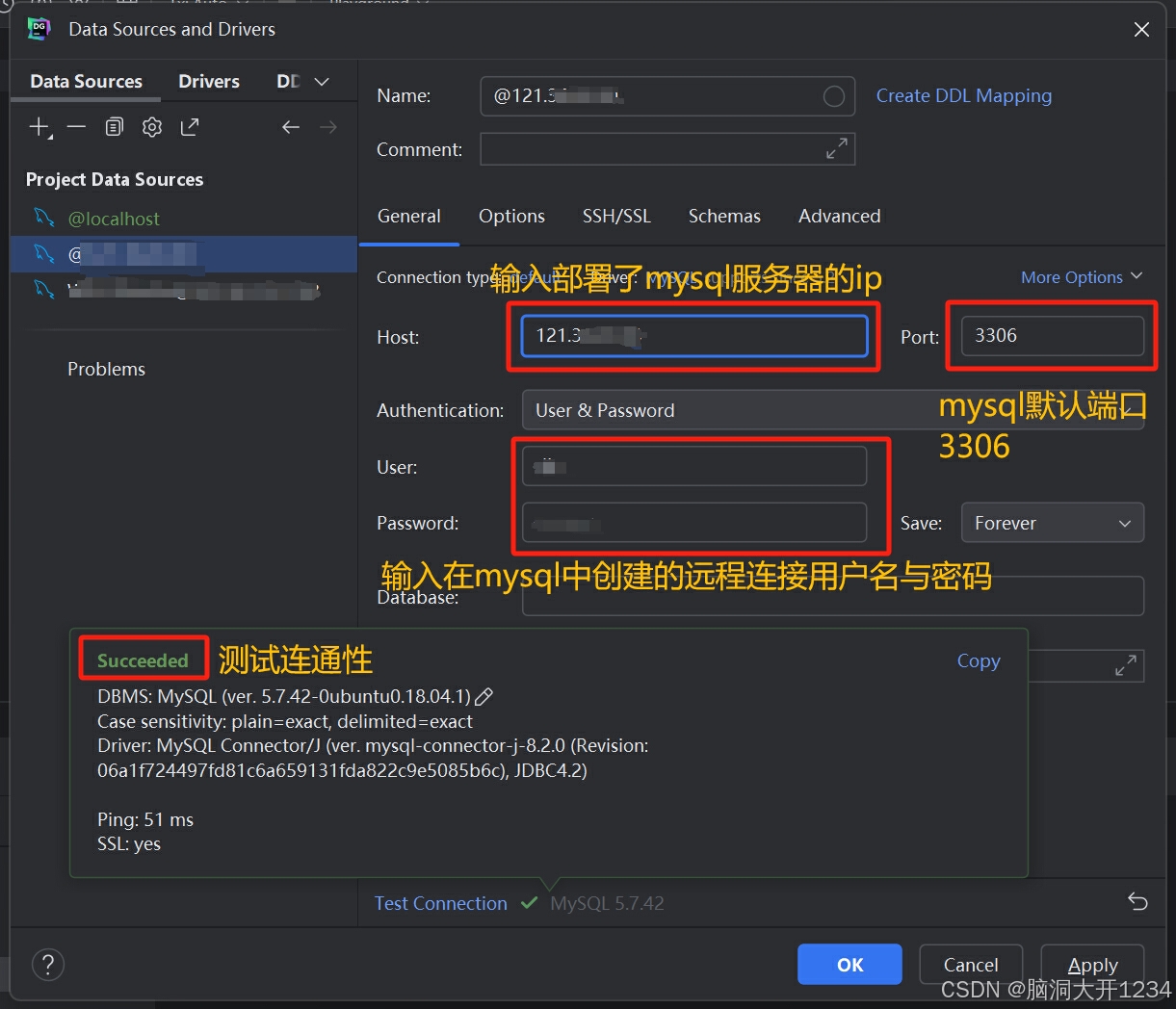
Task: Click the Cancel button
Action: pyautogui.click(x=971, y=965)
